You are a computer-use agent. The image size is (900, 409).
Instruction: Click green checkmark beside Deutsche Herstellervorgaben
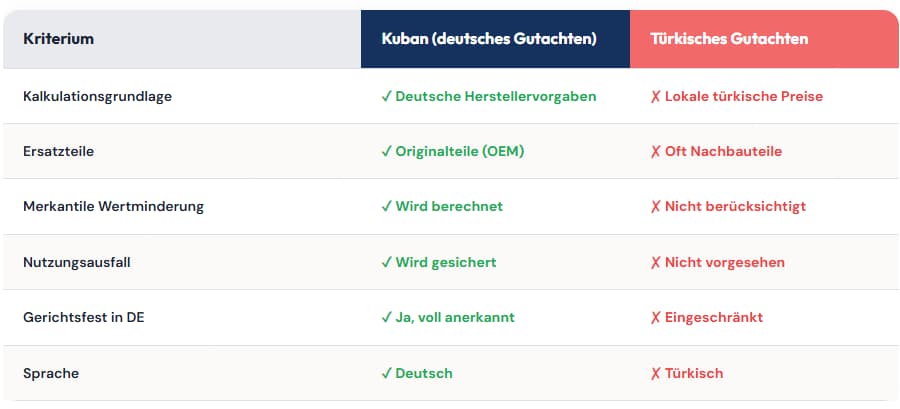386,96
